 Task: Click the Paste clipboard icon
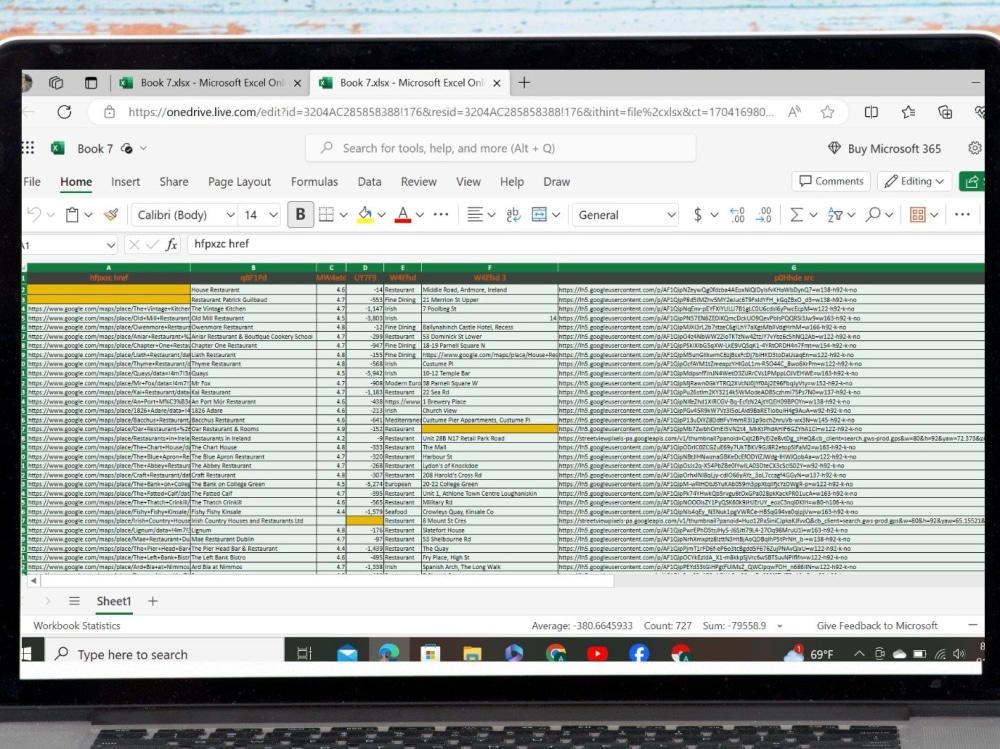pos(72,215)
